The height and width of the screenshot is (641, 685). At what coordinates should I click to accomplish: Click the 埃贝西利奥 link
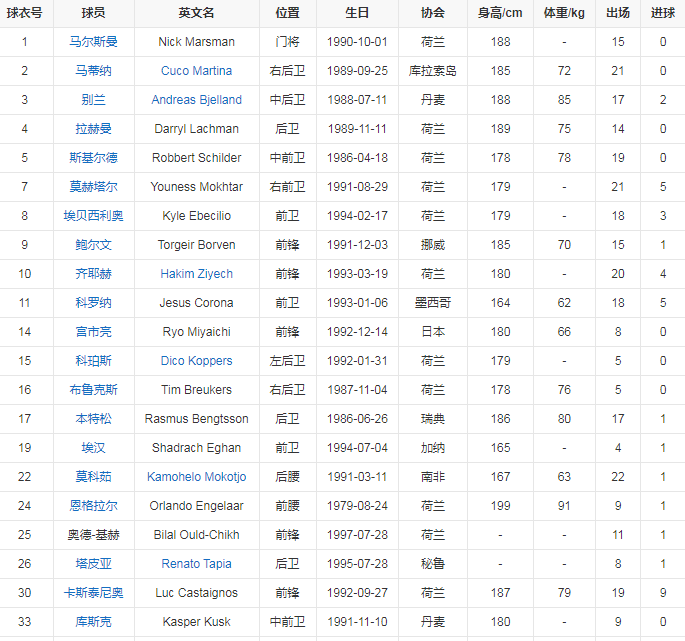coord(93,216)
